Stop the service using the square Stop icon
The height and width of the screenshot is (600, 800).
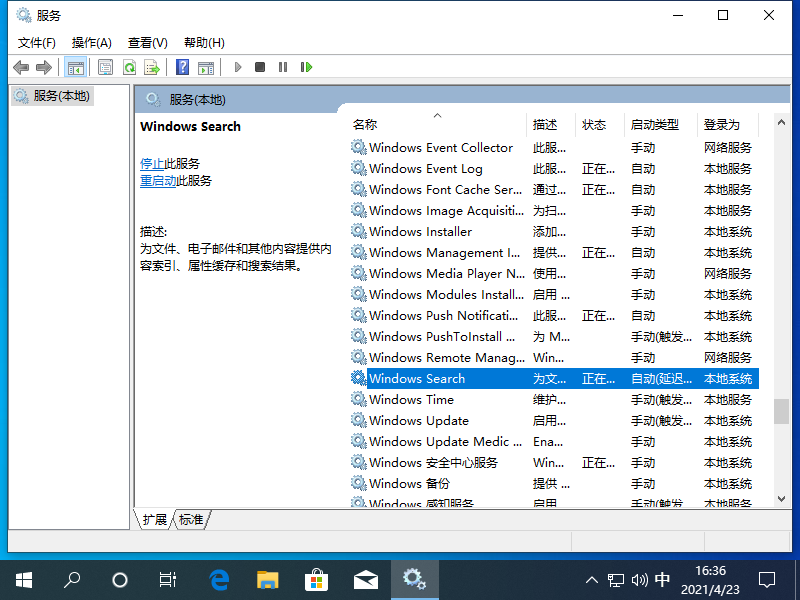[x=260, y=67]
